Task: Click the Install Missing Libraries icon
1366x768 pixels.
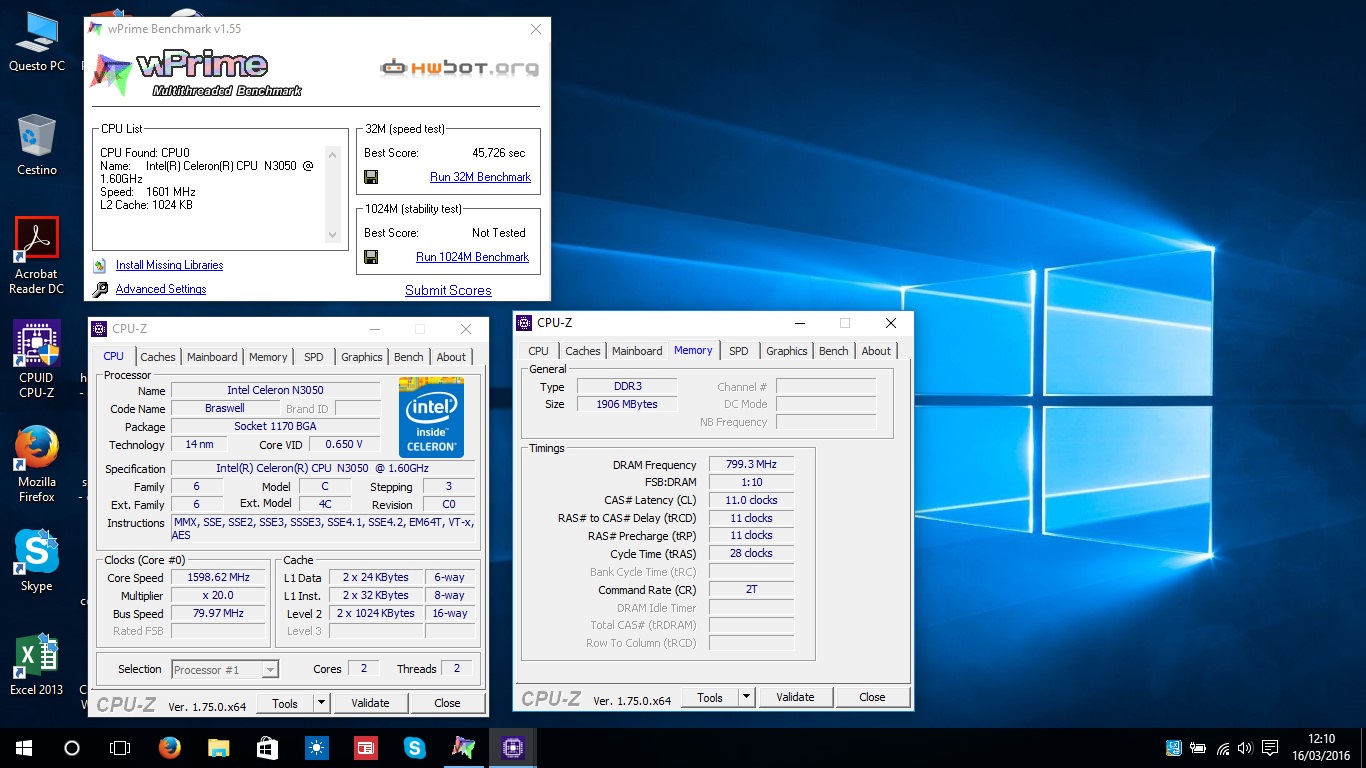Action: pos(100,265)
